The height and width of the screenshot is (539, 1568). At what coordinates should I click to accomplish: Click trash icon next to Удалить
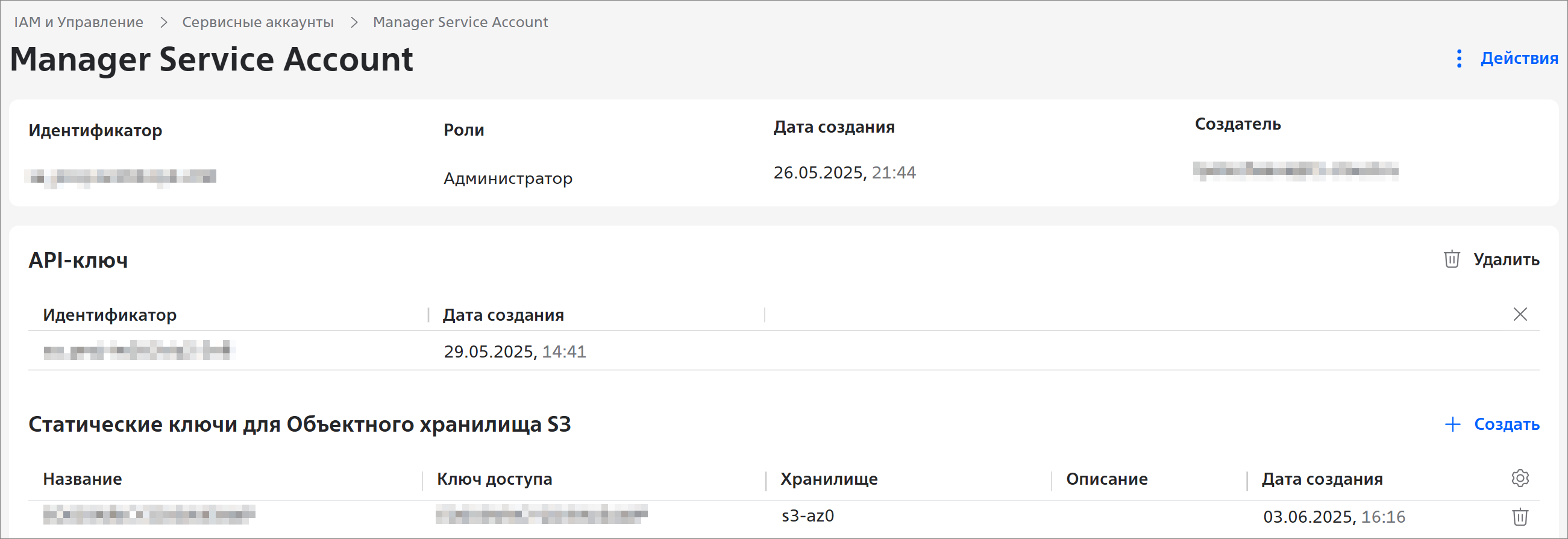[1452, 259]
